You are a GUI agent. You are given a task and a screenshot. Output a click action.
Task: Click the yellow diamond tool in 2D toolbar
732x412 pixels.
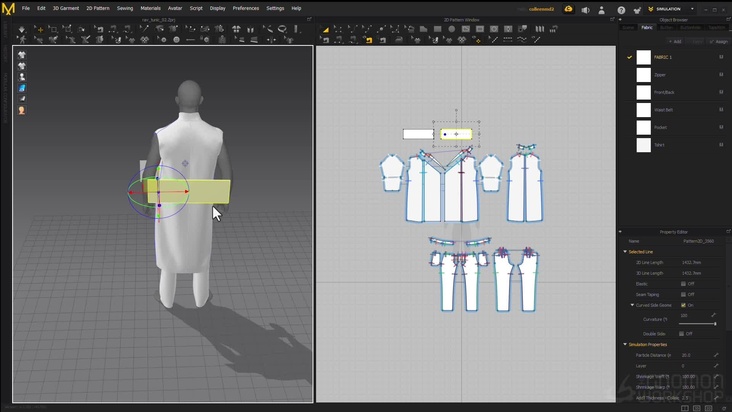(477, 40)
